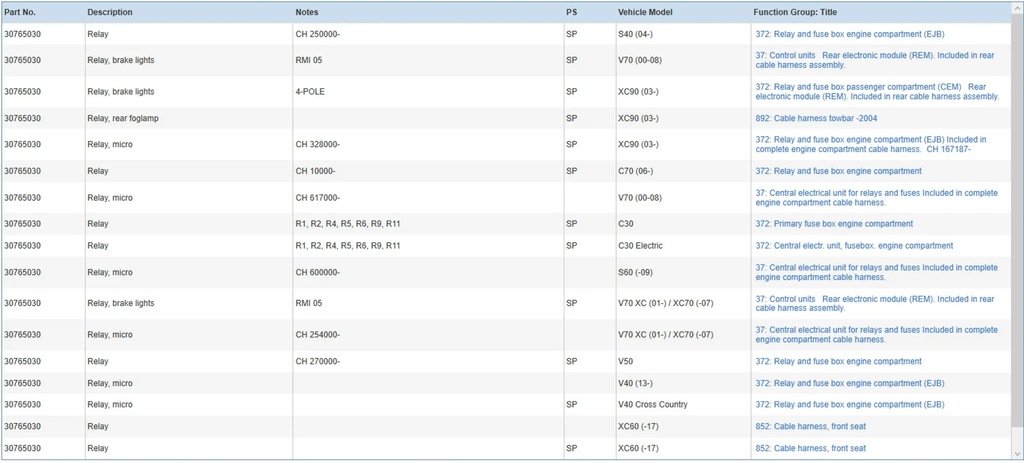Click the '4-POLE' notes cell
The image size is (1024, 463).
310,92
